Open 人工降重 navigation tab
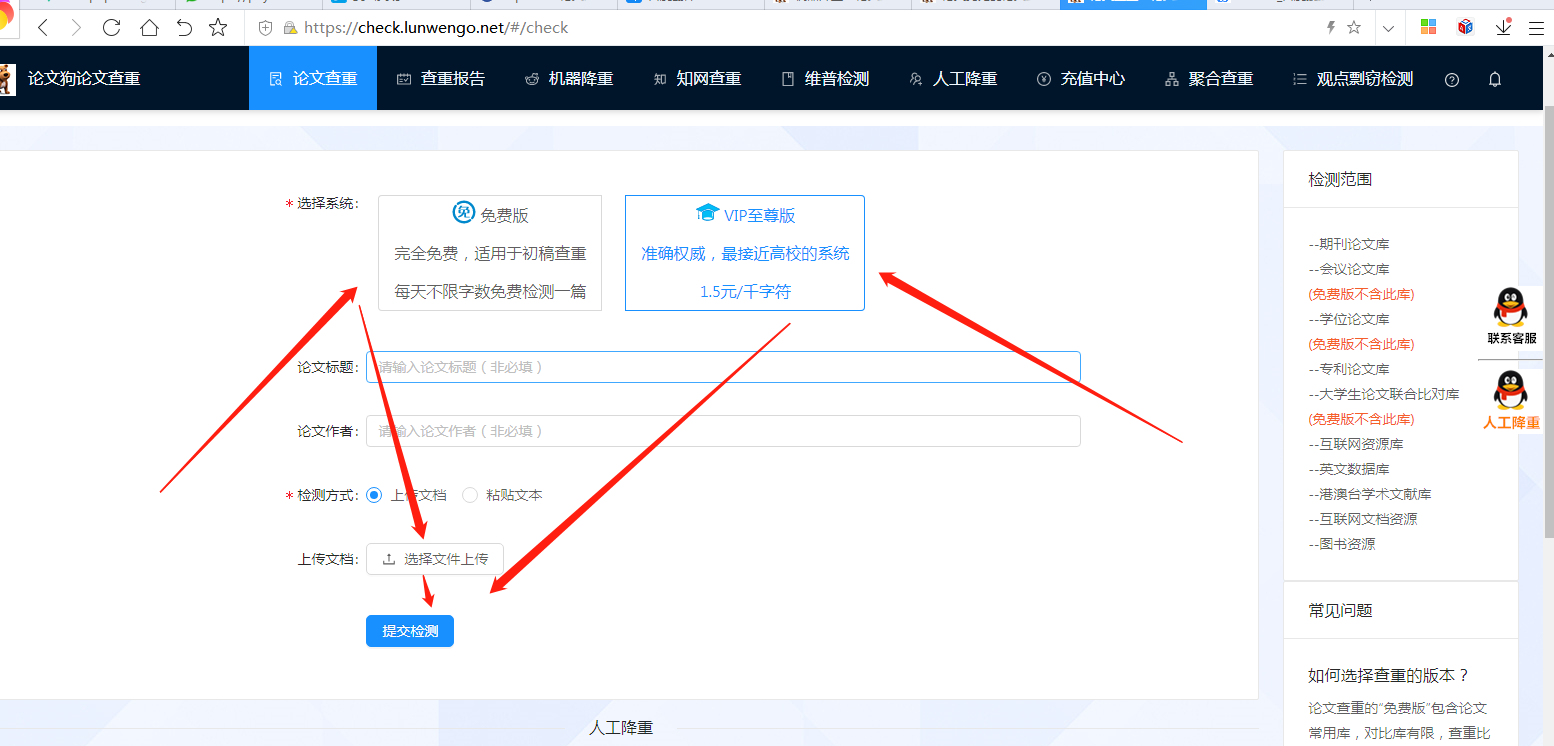1554x746 pixels. coord(953,78)
